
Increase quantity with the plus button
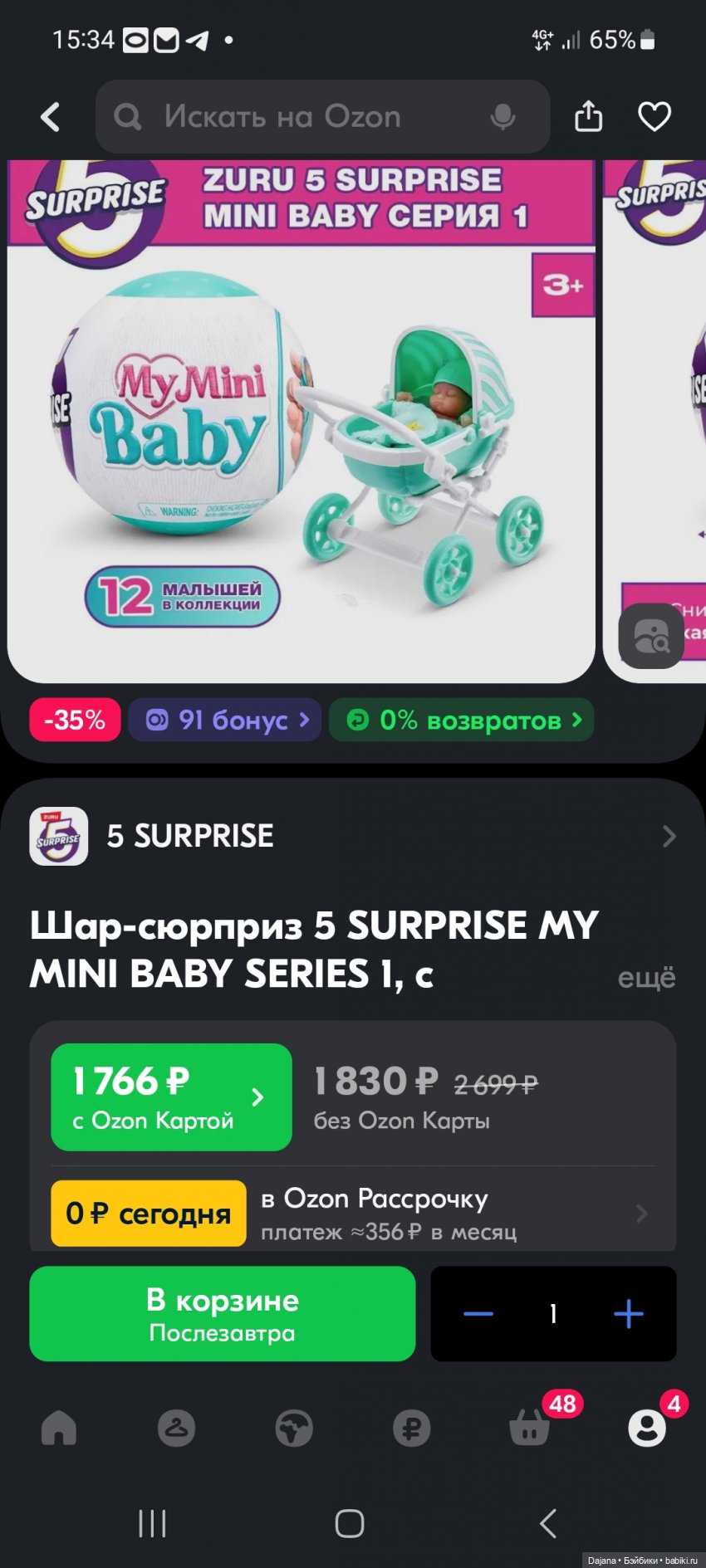(629, 1313)
